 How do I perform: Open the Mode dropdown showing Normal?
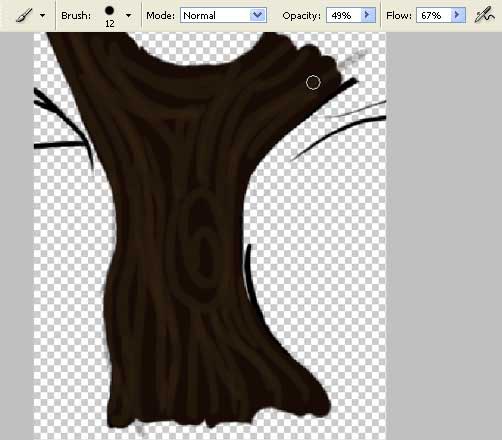click(x=223, y=15)
